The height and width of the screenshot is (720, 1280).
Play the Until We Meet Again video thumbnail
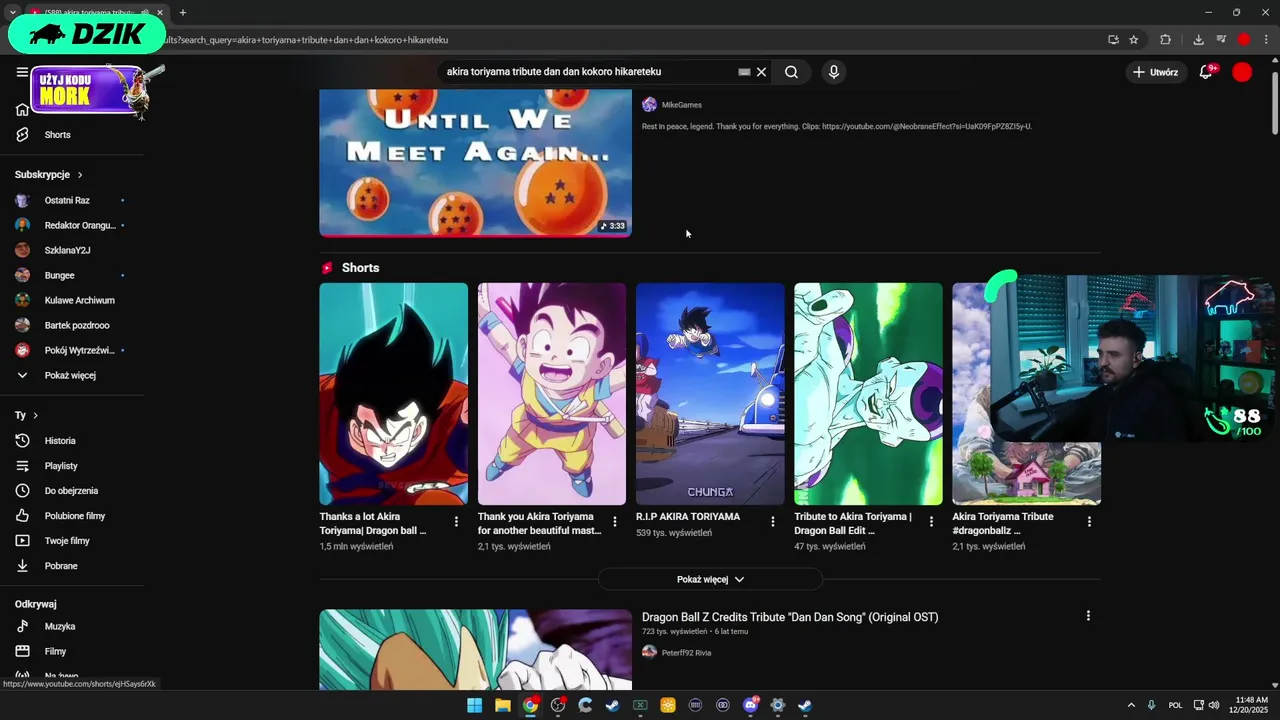(x=475, y=163)
